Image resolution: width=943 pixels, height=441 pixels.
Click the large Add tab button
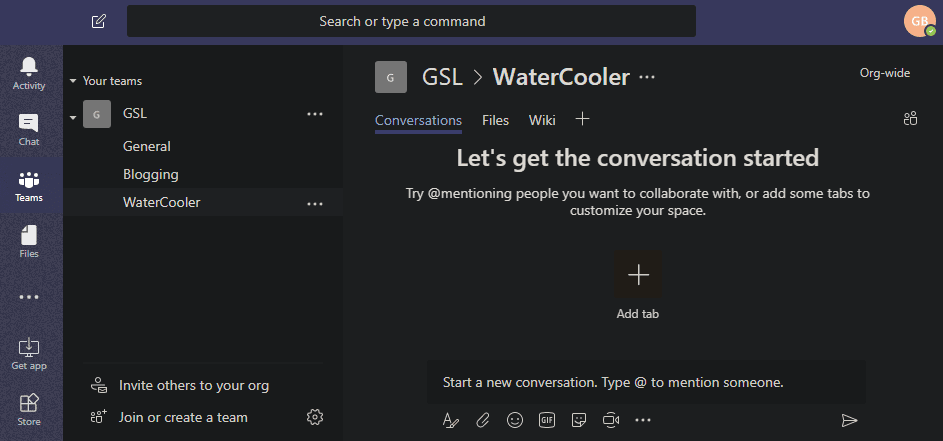pyautogui.click(x=637, y=274)
